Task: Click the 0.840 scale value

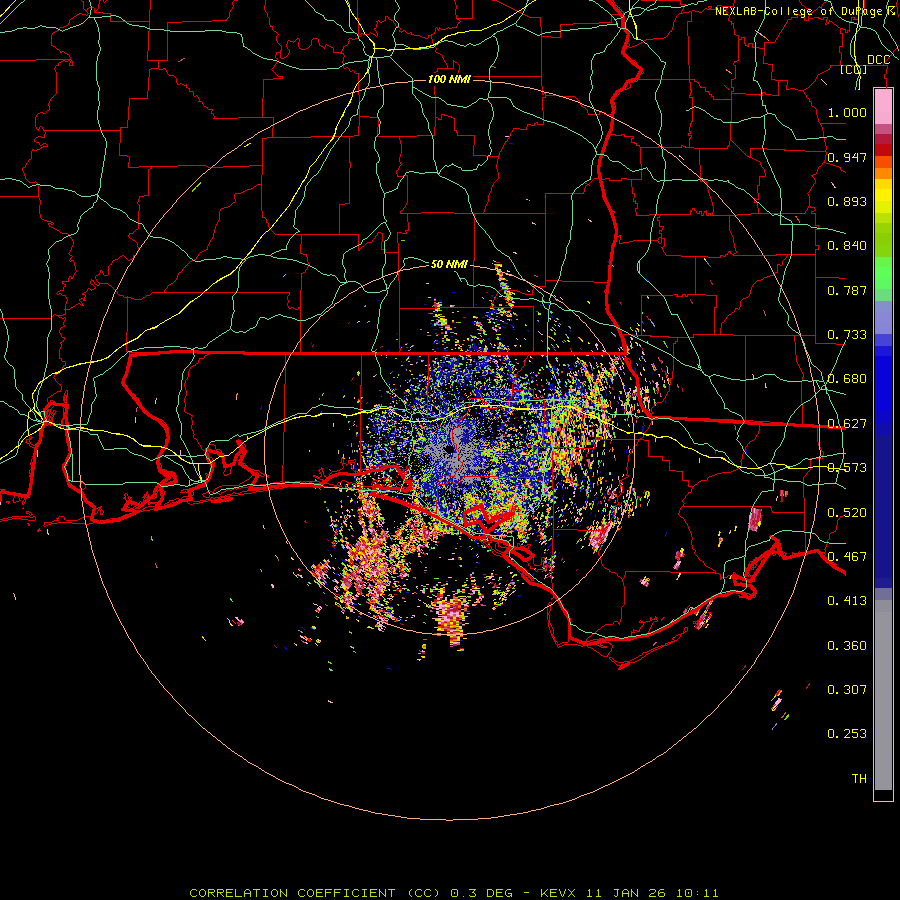Action: 847,246
